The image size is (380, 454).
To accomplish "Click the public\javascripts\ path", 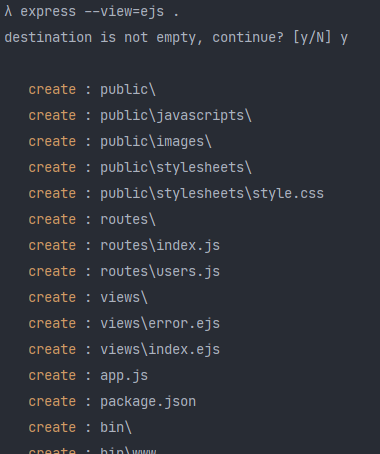I will tap(176, 116).
